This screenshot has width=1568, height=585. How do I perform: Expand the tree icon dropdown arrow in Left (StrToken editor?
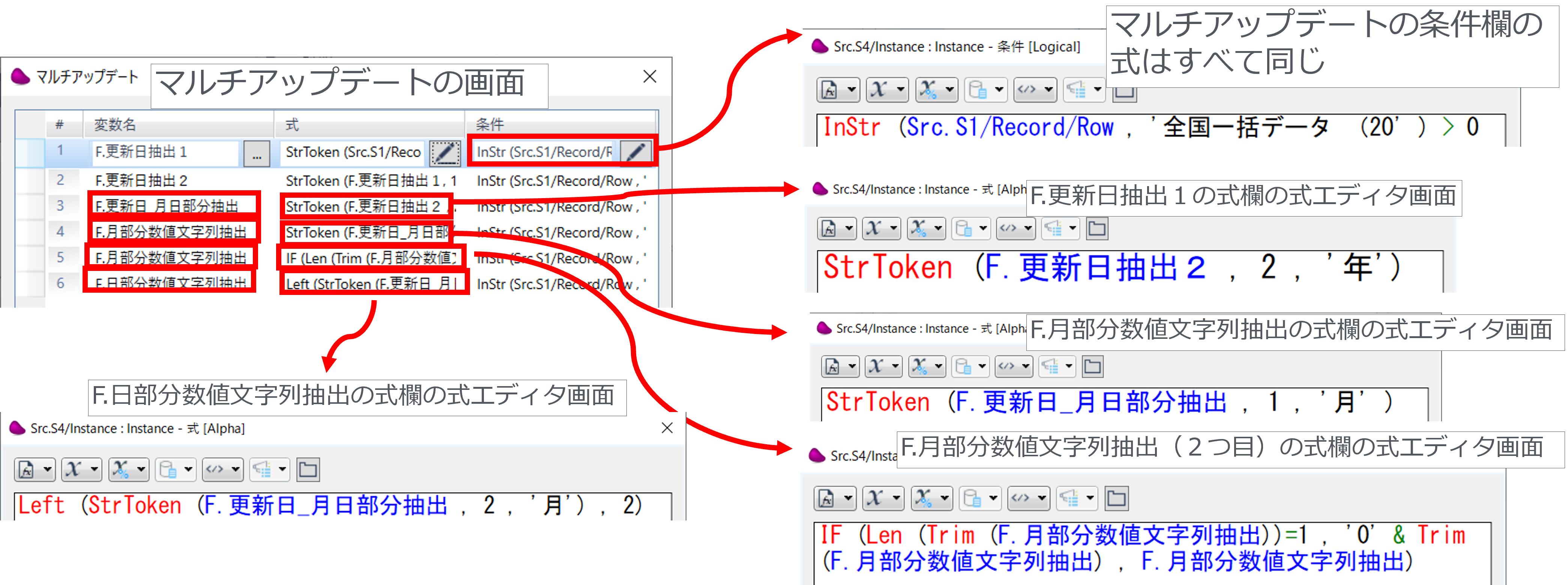tap(282, 469)
